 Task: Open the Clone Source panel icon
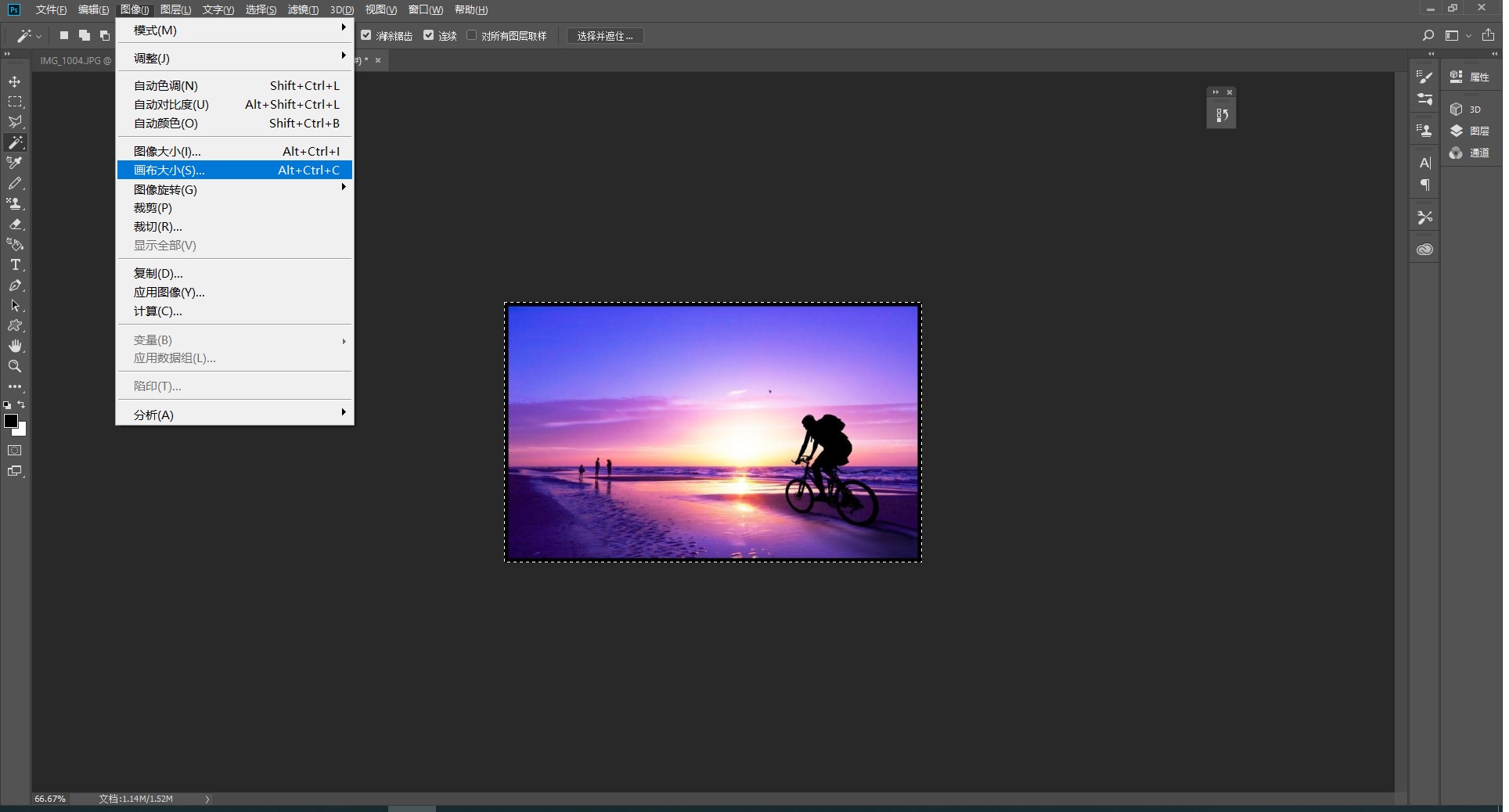tap(1424, 131)
